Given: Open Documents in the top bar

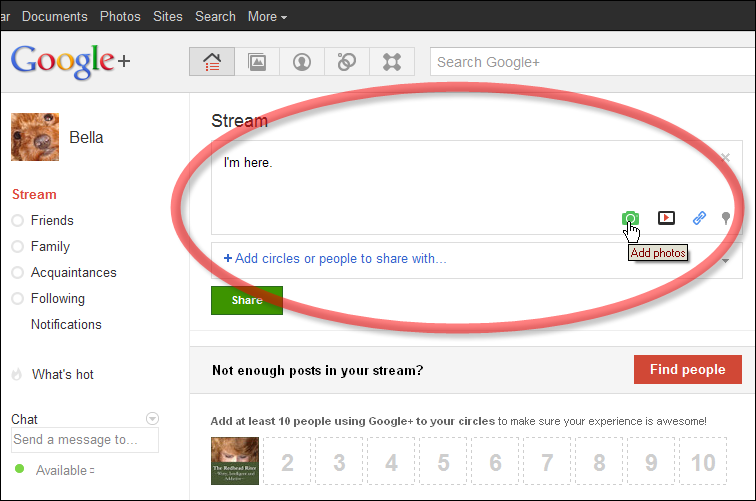Looking at the screenshot, I should tap(54, 17).
